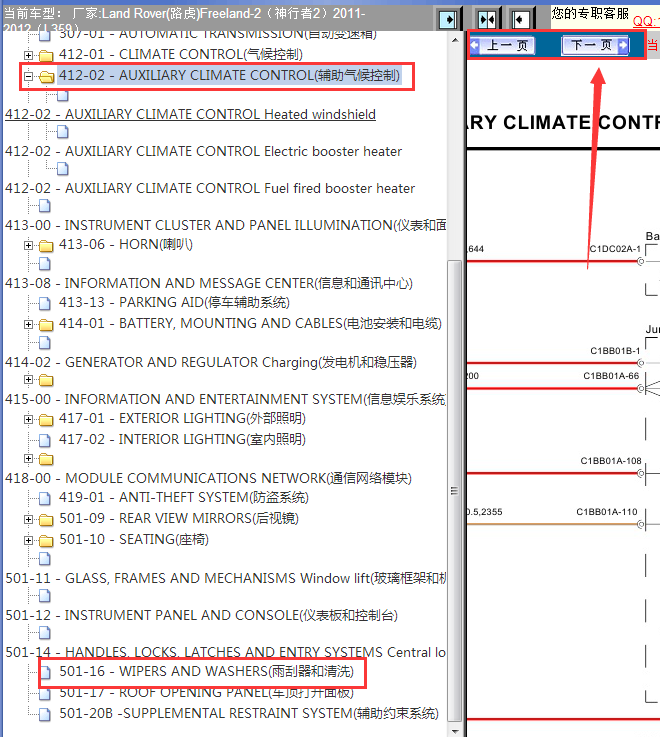660x737 pixels.
Task: Expand the 413-06 HORN node
Action: [x=29, y=245]
